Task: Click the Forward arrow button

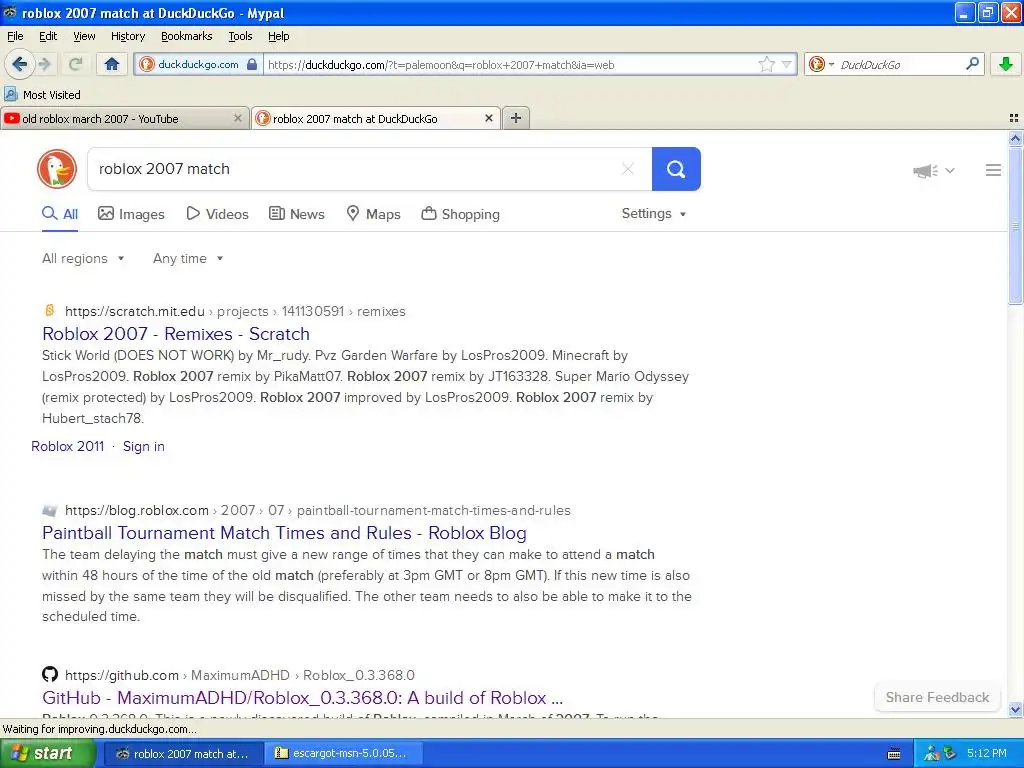Action: click(x=45, y=64)
